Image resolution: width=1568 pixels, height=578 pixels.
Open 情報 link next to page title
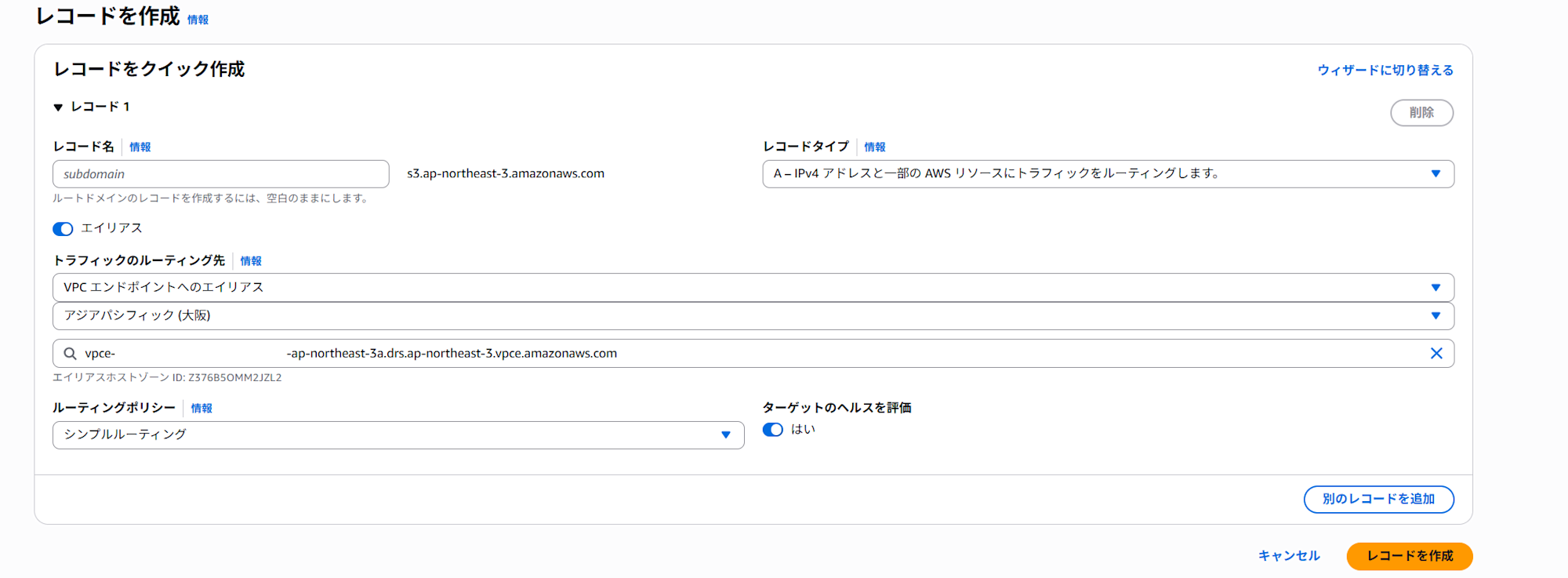tap(198, 20)
